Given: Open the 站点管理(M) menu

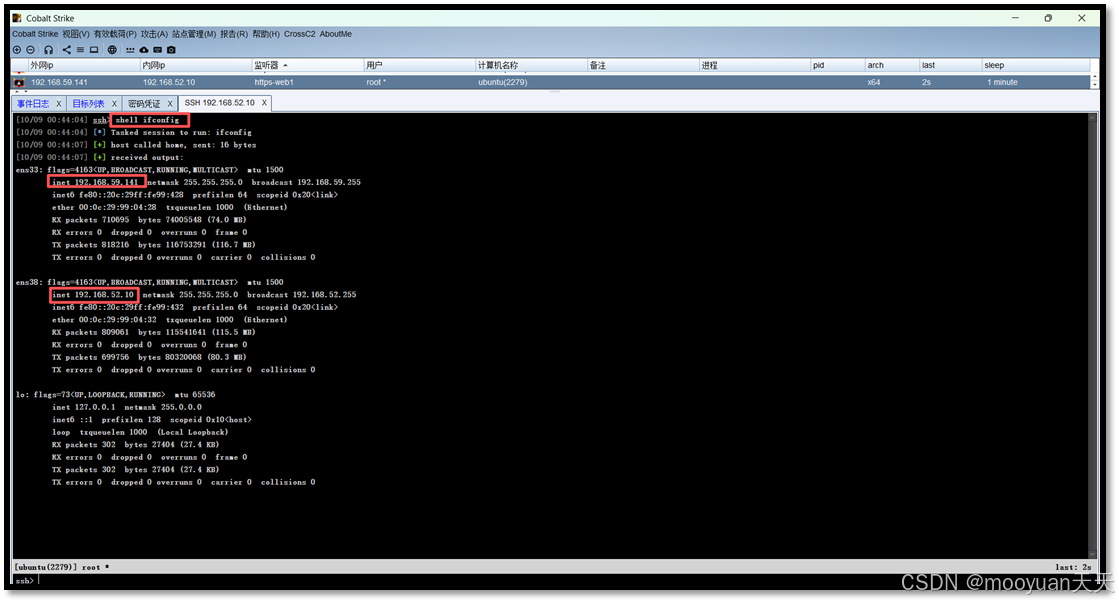Looking at the screenshot, I should 194,34.
